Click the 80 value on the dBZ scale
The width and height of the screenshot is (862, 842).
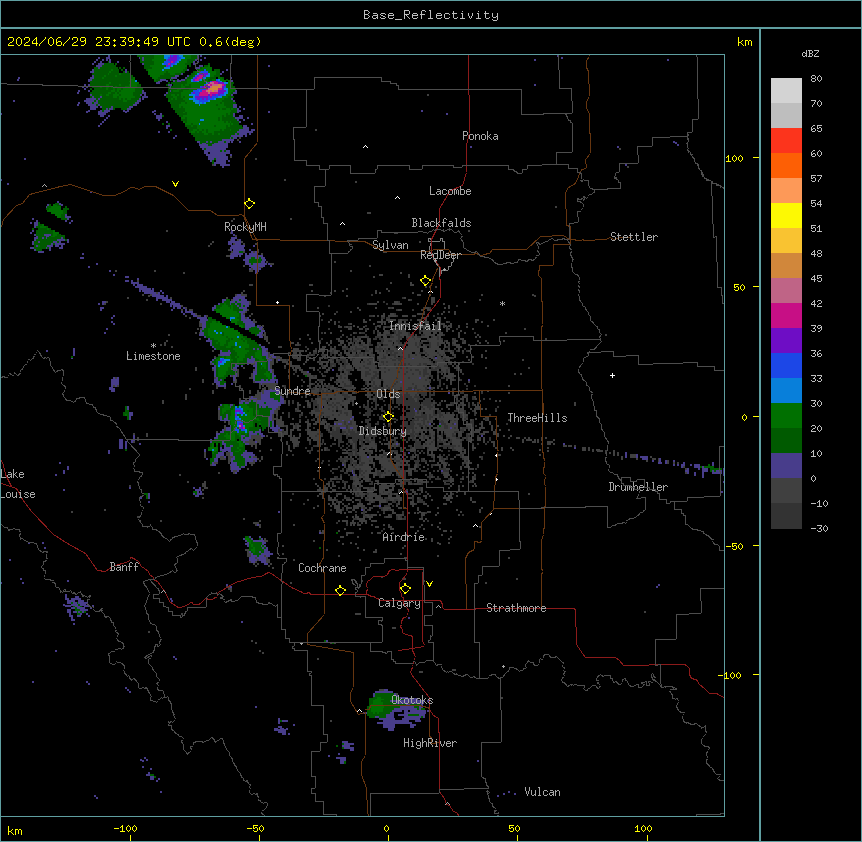[816, 79]
